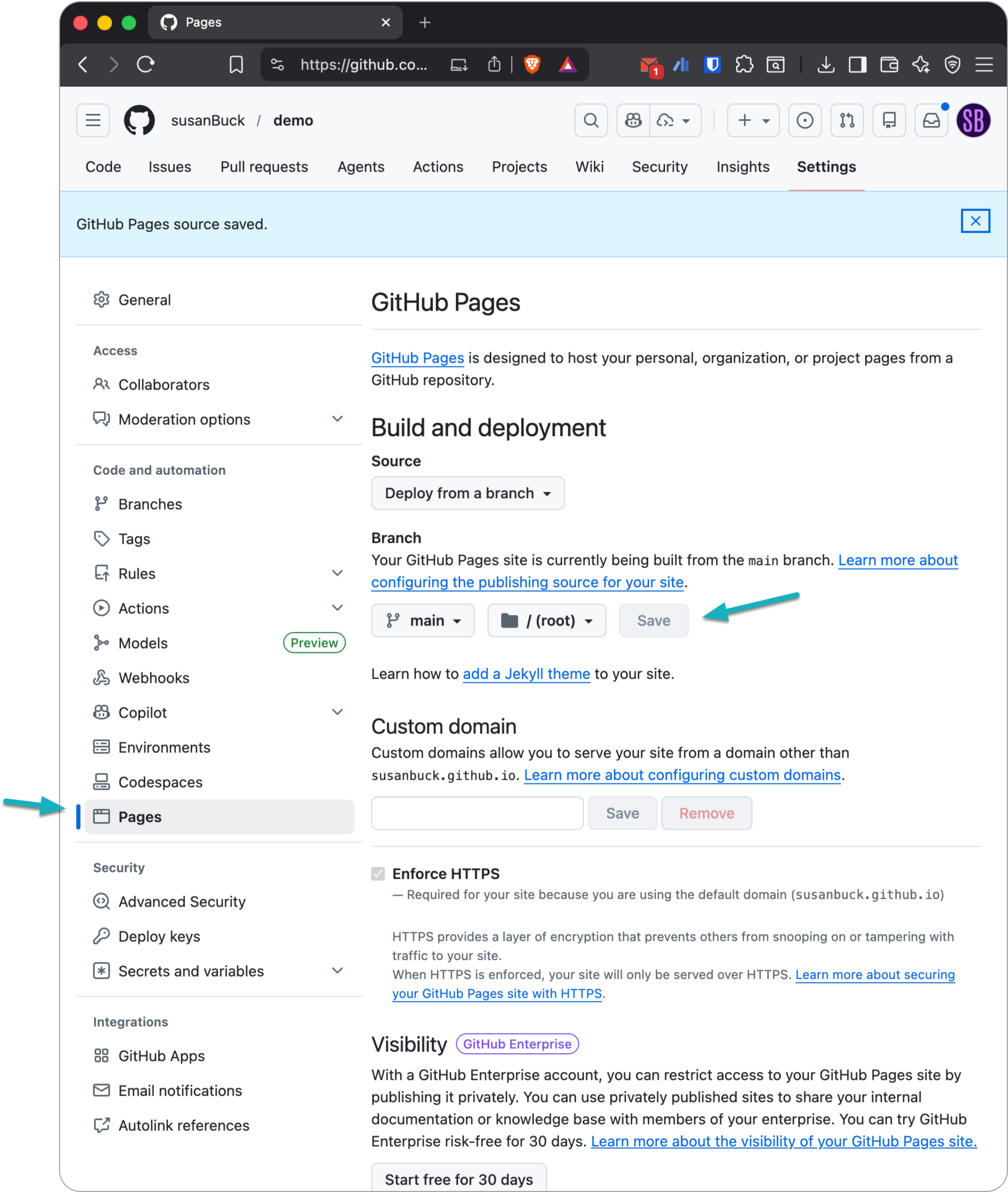Image resolution: width=1008 pixels, height=1192 pixels.
Task: Toggle the Enforce HTTPS checkbox
Action: point(378,873)
